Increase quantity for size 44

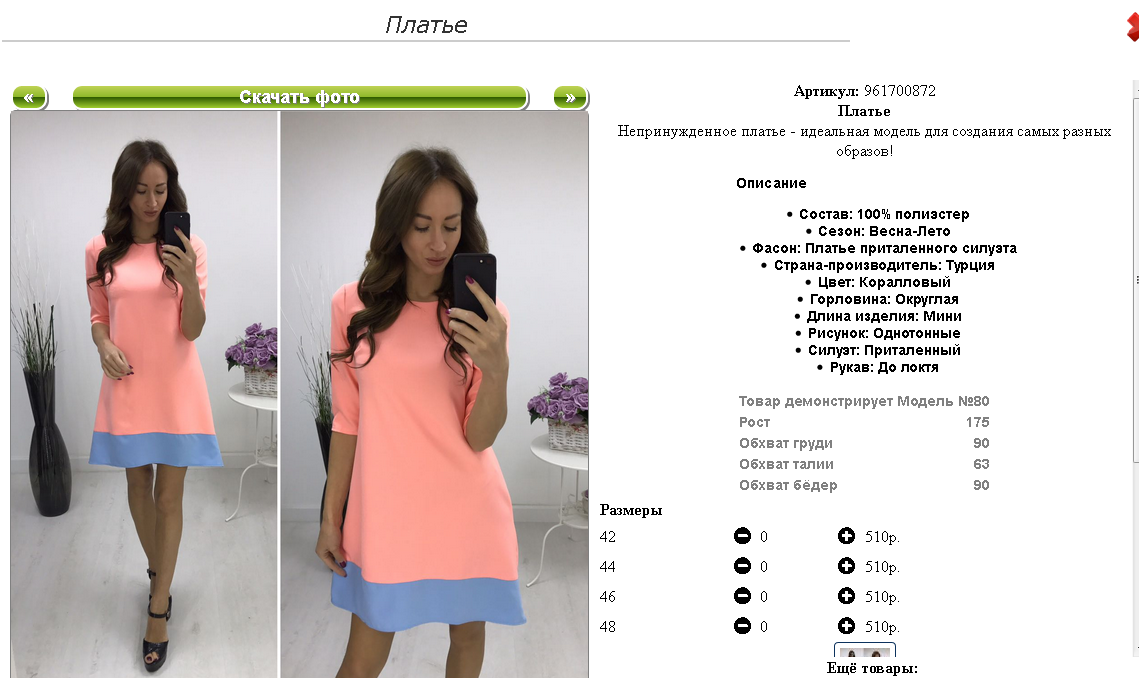click(846, 566)
